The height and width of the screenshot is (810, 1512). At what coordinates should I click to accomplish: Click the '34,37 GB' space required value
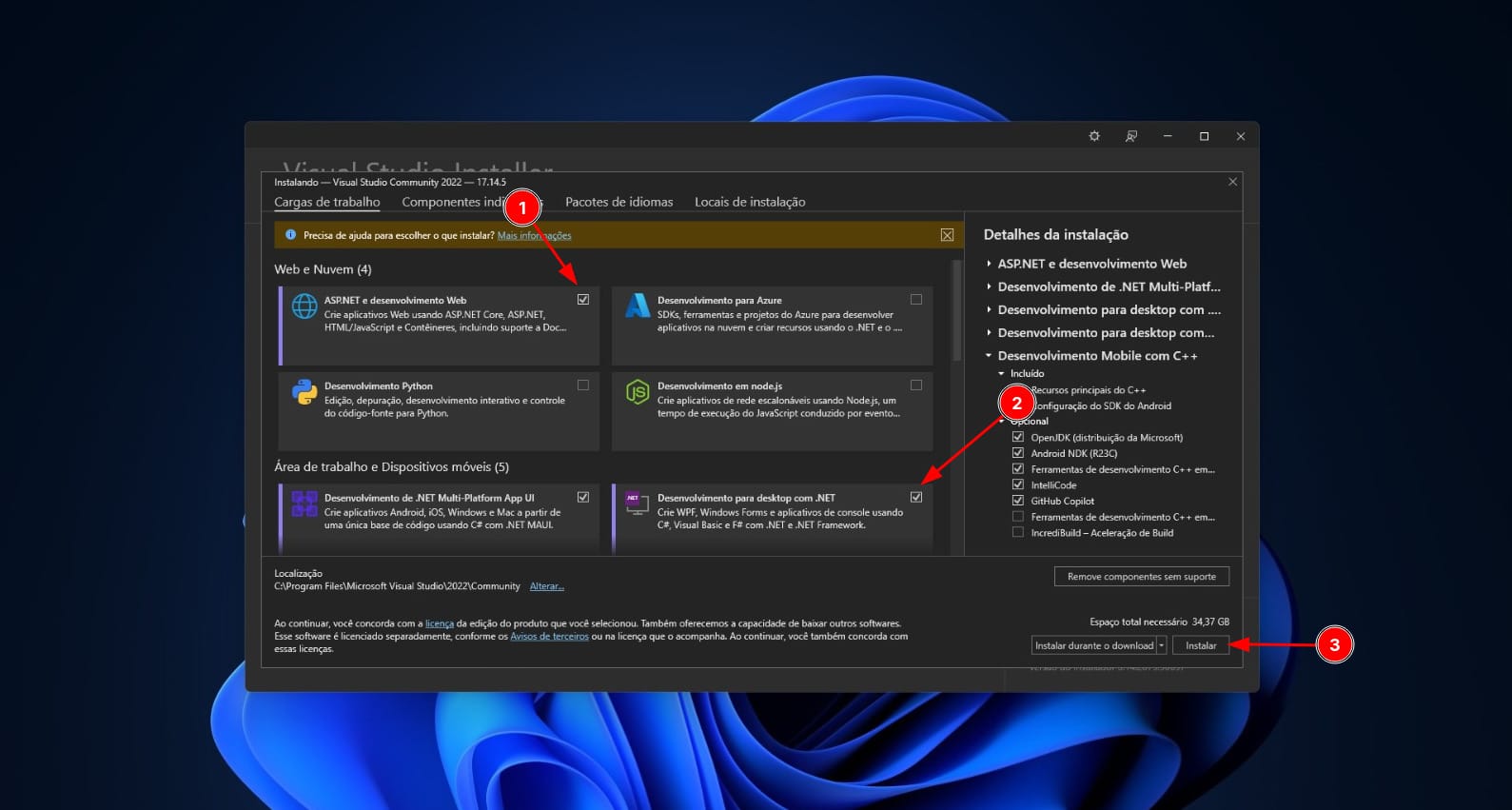click(x=1210, y=622)
